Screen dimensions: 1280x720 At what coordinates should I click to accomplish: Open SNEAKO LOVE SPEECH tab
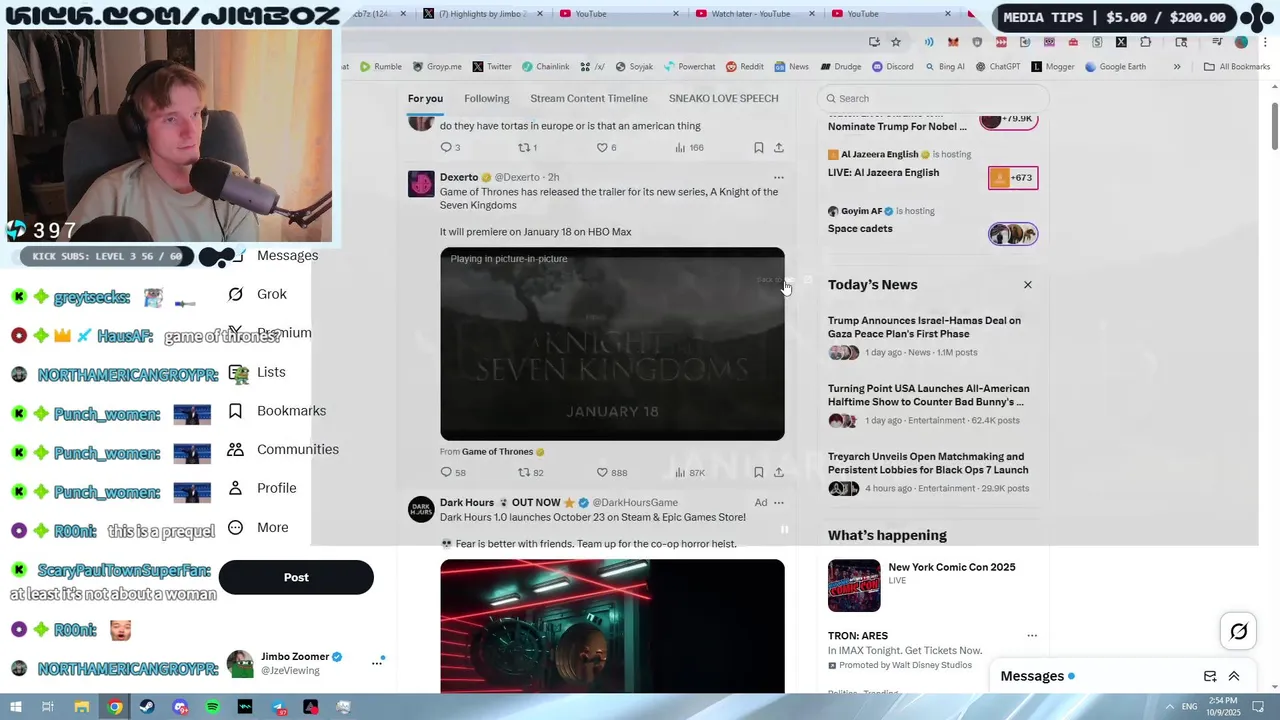[724, 98]
